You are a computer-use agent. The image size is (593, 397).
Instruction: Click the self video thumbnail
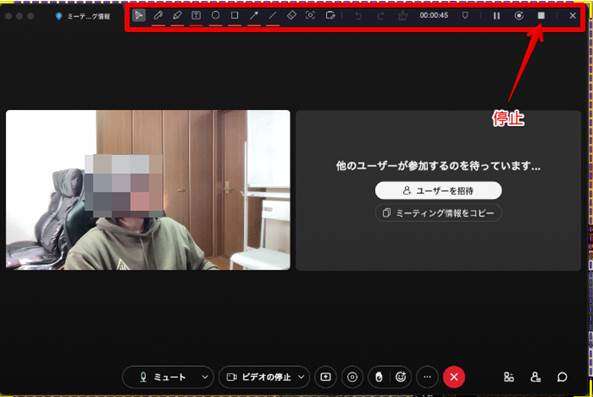[x=148, y=190]
